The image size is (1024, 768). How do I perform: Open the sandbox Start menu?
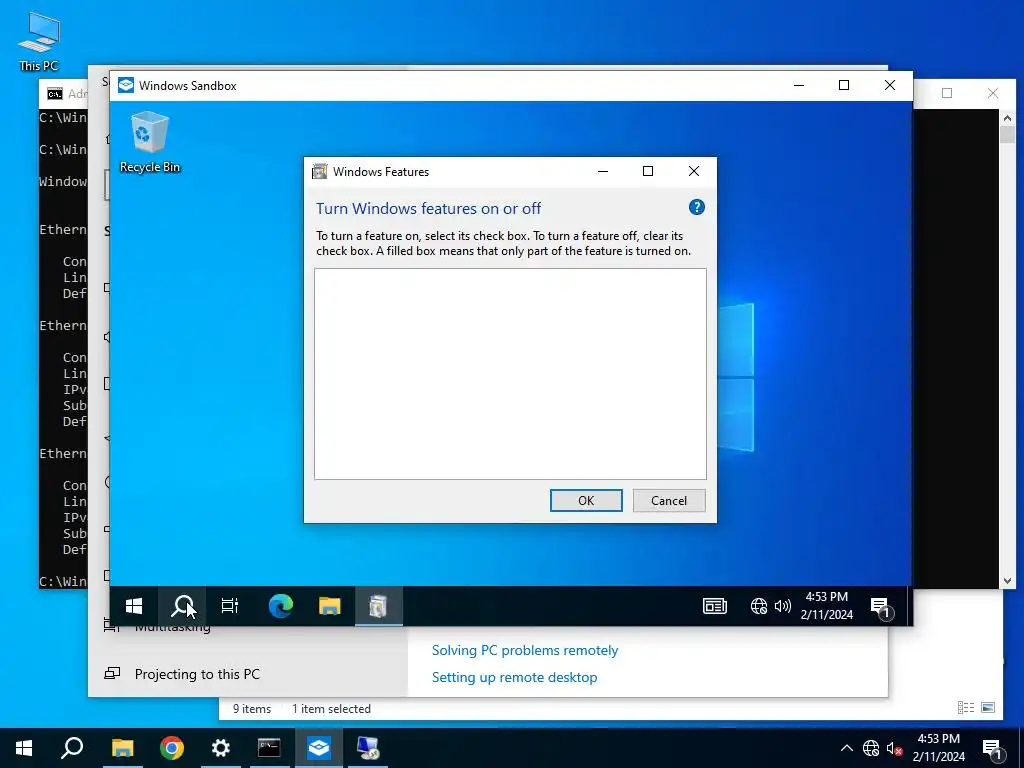pos(134,606)
